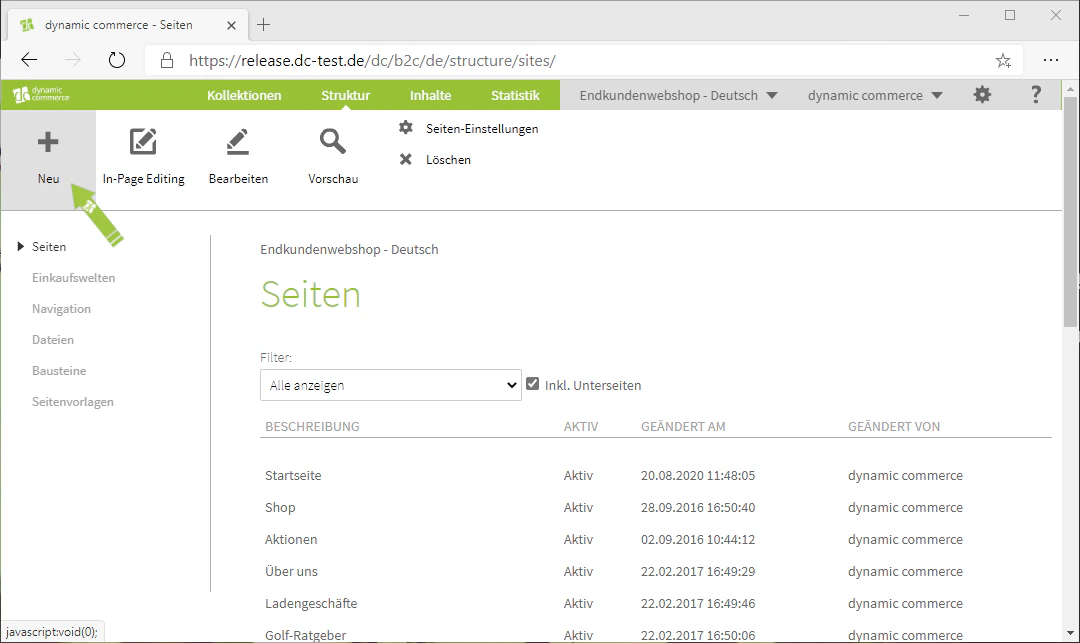Open a new browser tab

263,25
